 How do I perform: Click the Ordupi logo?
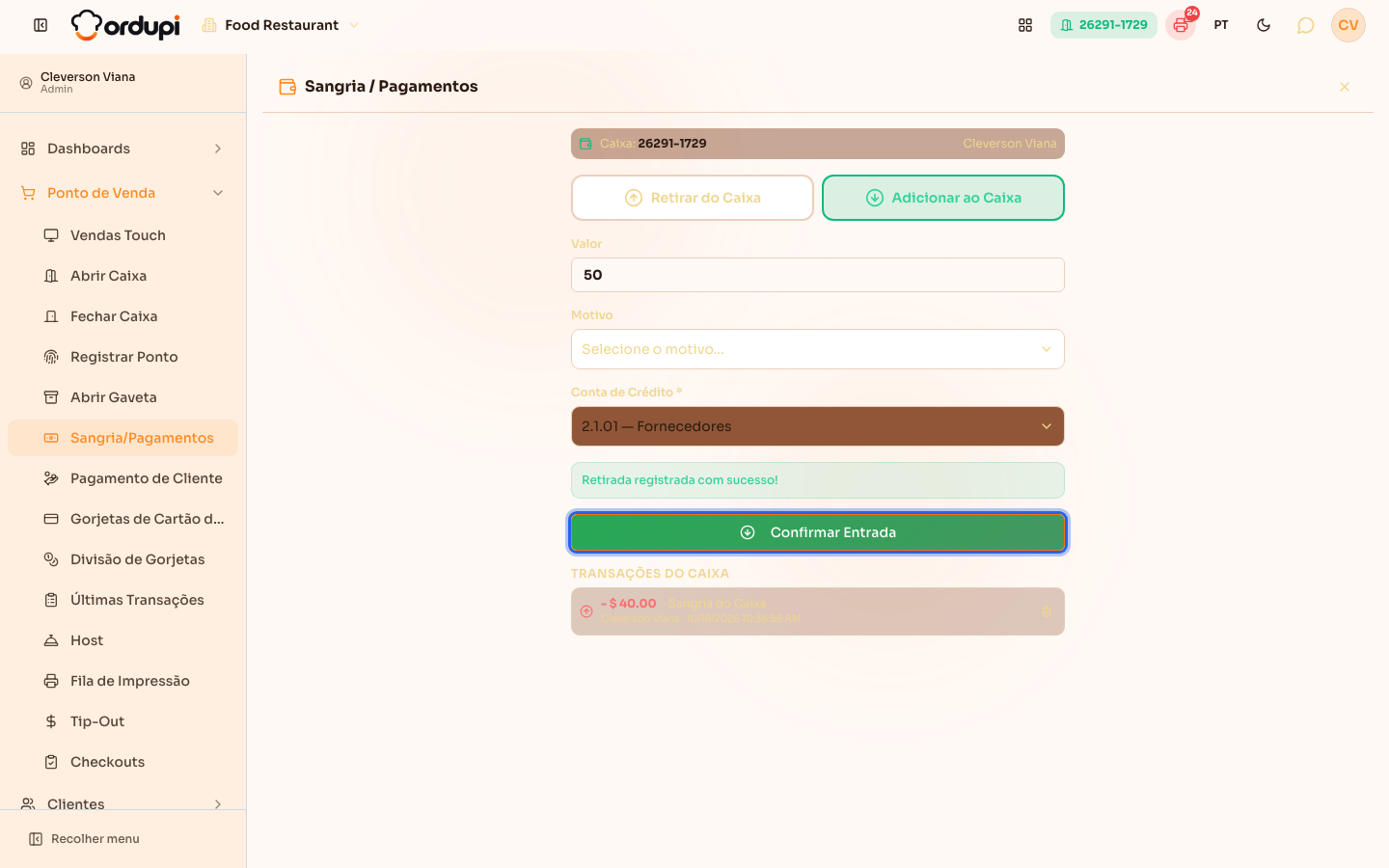tap(125, 25)
